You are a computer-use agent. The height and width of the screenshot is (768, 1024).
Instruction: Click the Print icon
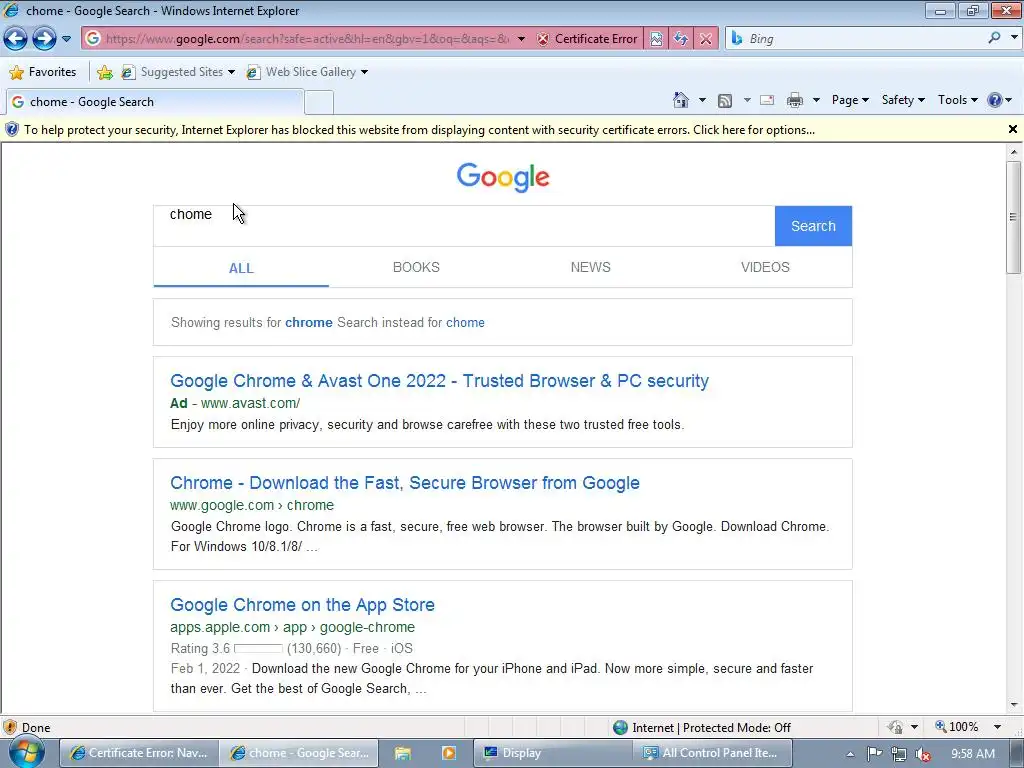(795, 100)
